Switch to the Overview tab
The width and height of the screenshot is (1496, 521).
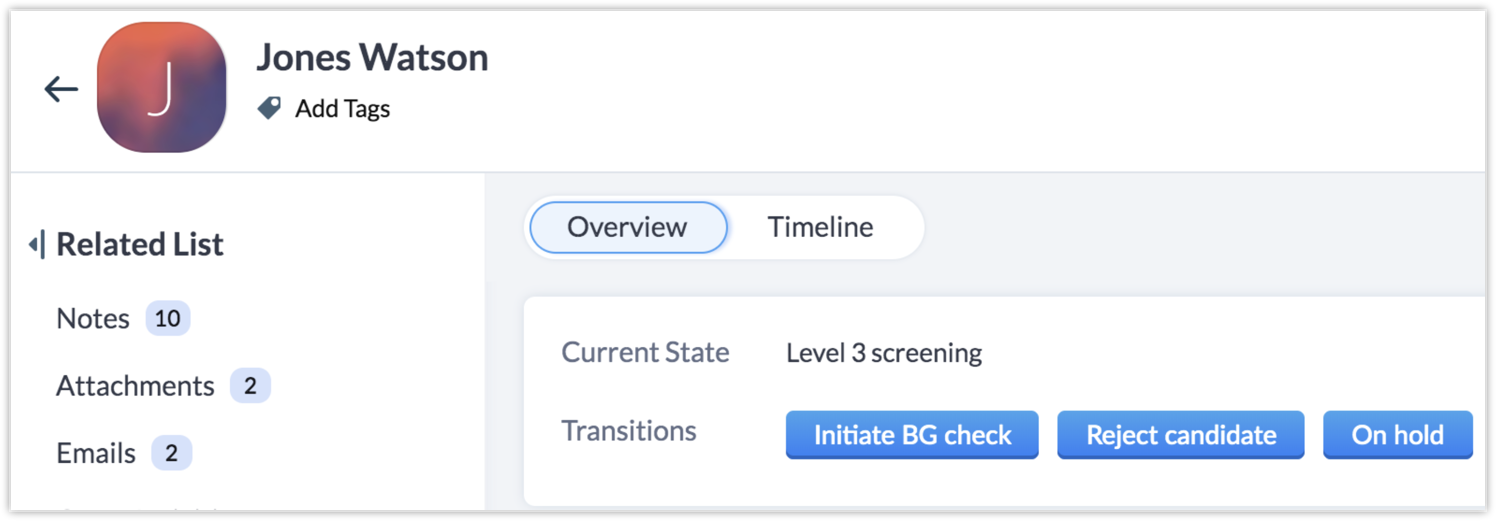click(627, 227)
